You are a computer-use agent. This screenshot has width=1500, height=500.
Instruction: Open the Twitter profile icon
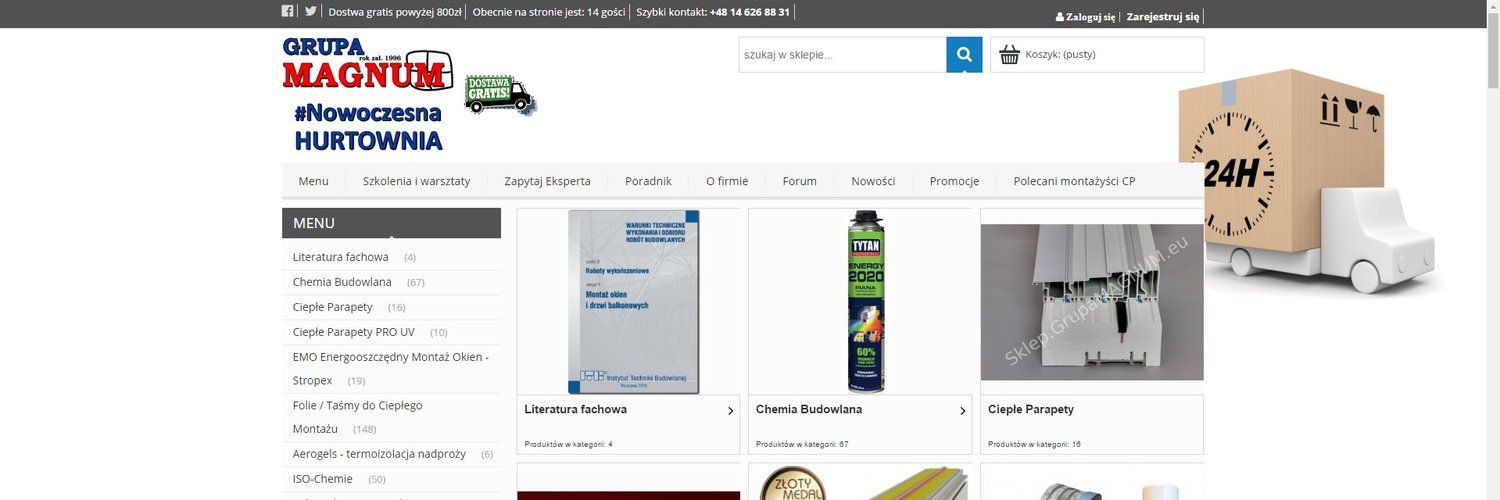tap(311, 12)
